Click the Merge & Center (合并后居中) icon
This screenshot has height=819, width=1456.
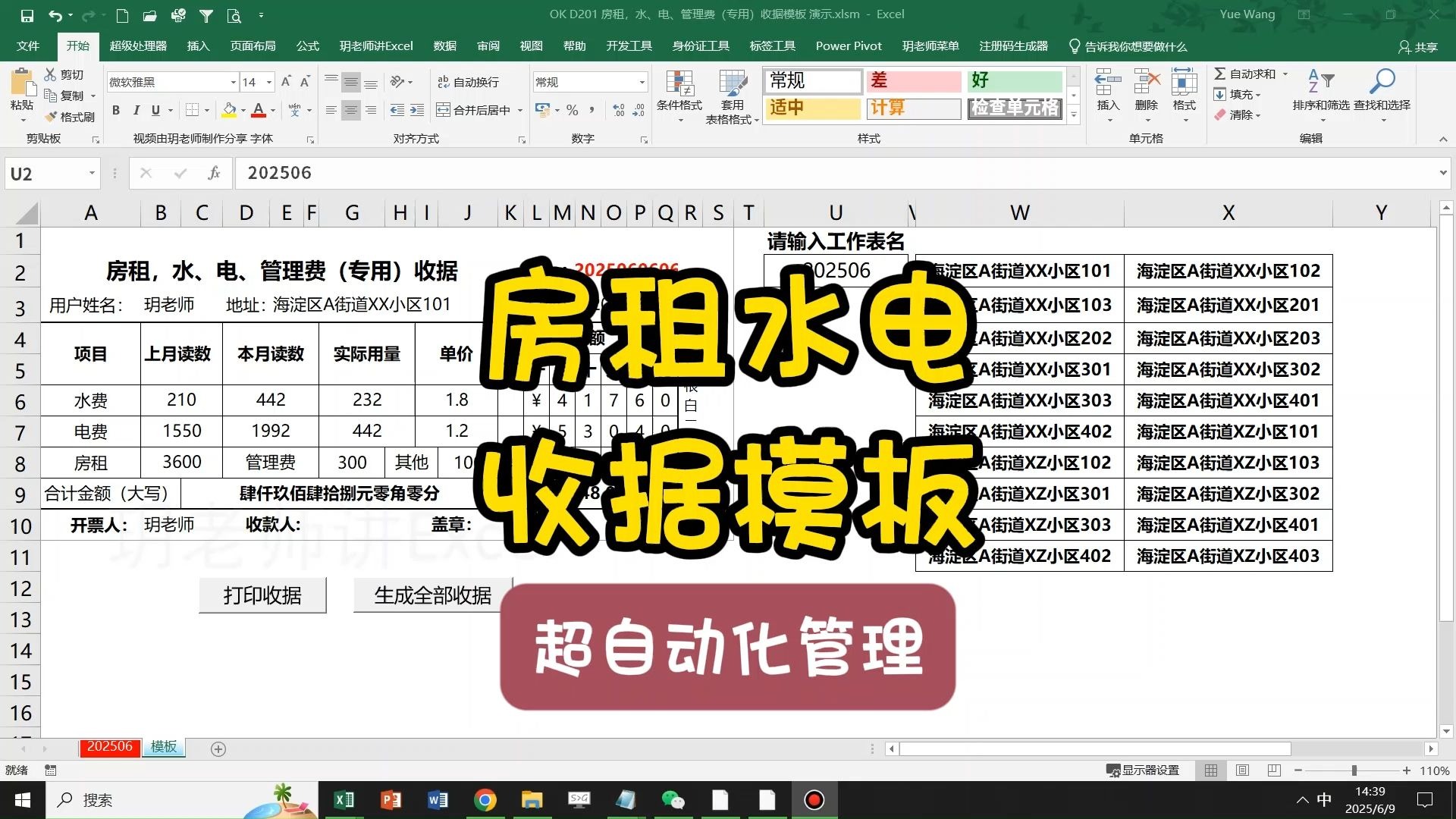pos(442,109)
